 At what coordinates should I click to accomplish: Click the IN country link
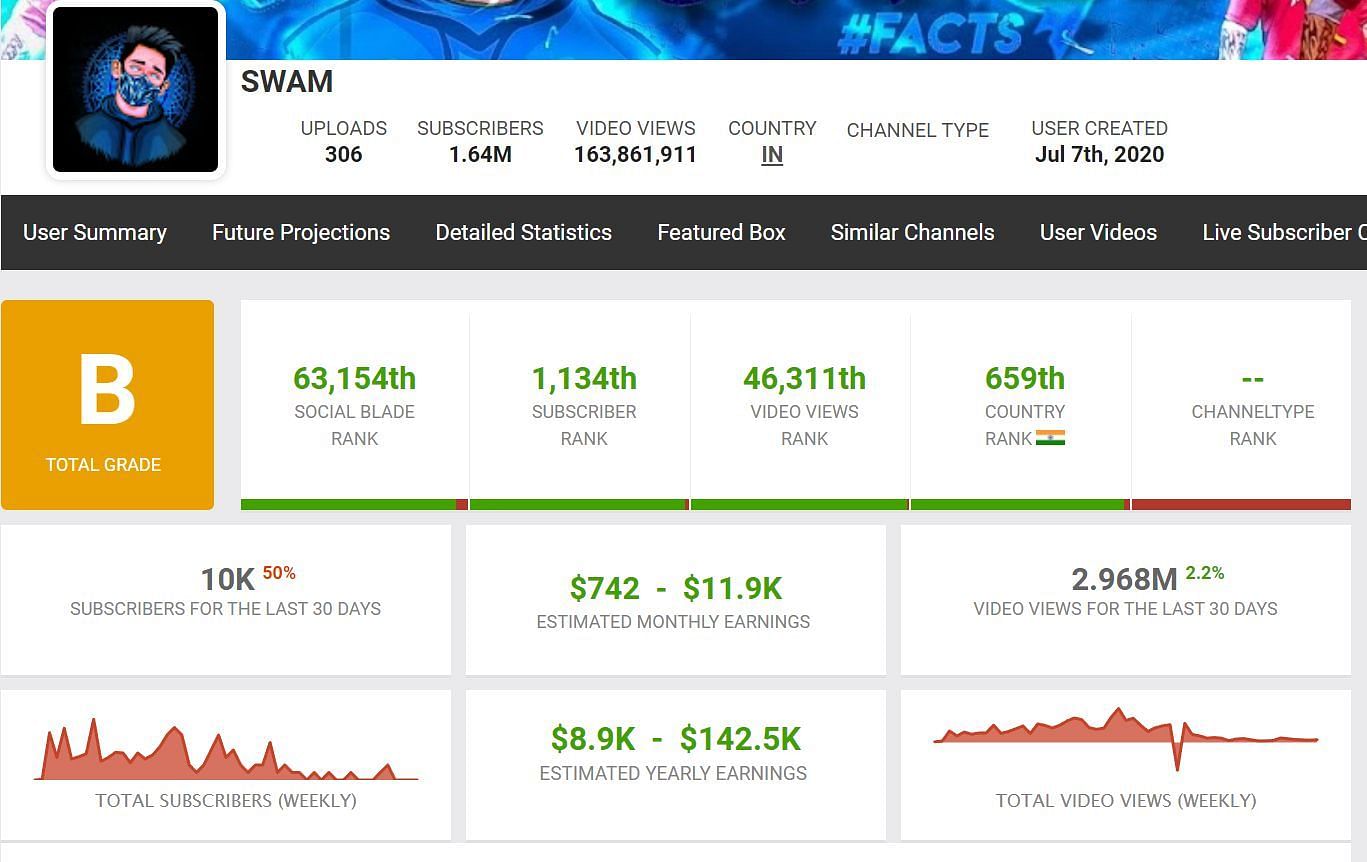[772, 155]
